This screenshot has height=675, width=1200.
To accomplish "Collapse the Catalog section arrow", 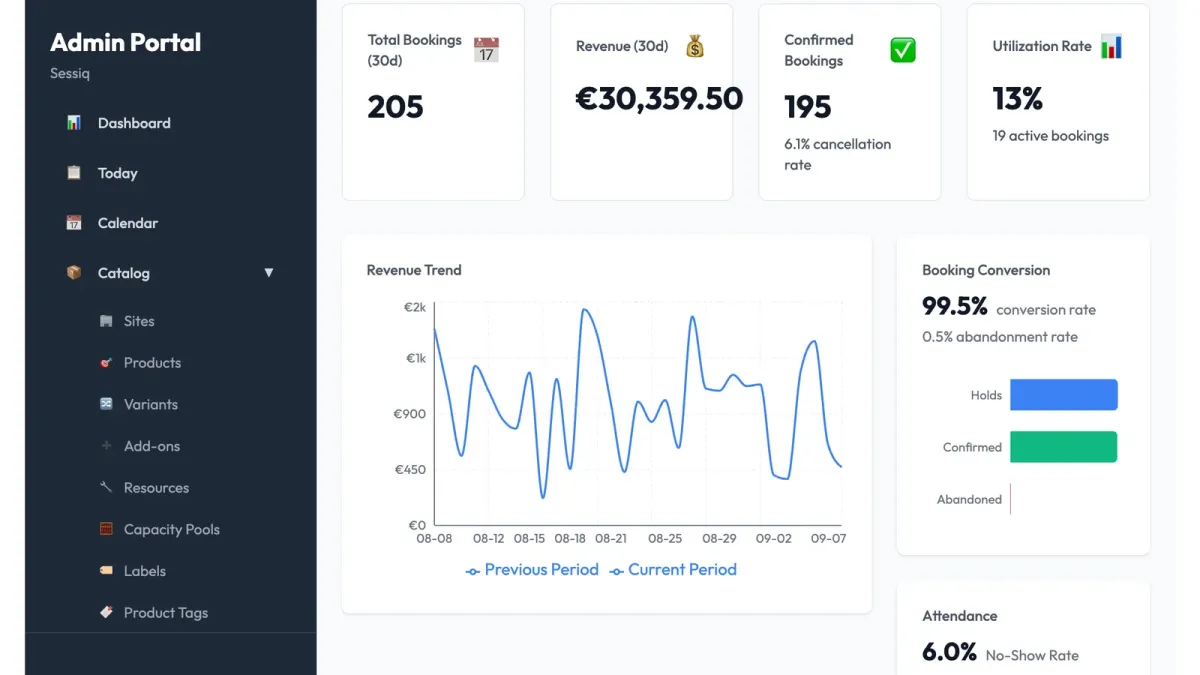I will [268, 273].
